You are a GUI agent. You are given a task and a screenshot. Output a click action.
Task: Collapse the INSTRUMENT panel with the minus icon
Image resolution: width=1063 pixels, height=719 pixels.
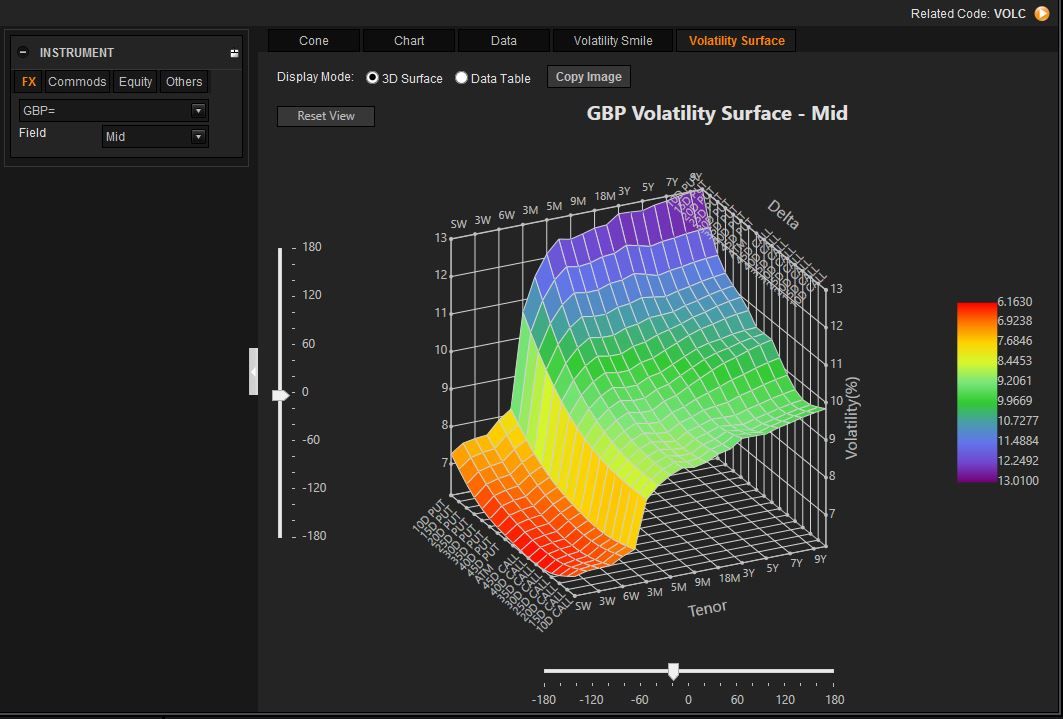pos(23,52)
